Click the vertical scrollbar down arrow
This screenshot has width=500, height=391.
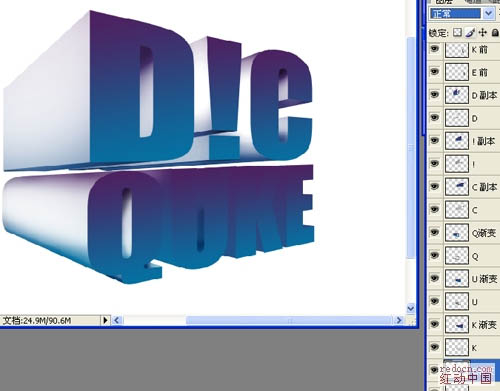[x=411, y=308]
